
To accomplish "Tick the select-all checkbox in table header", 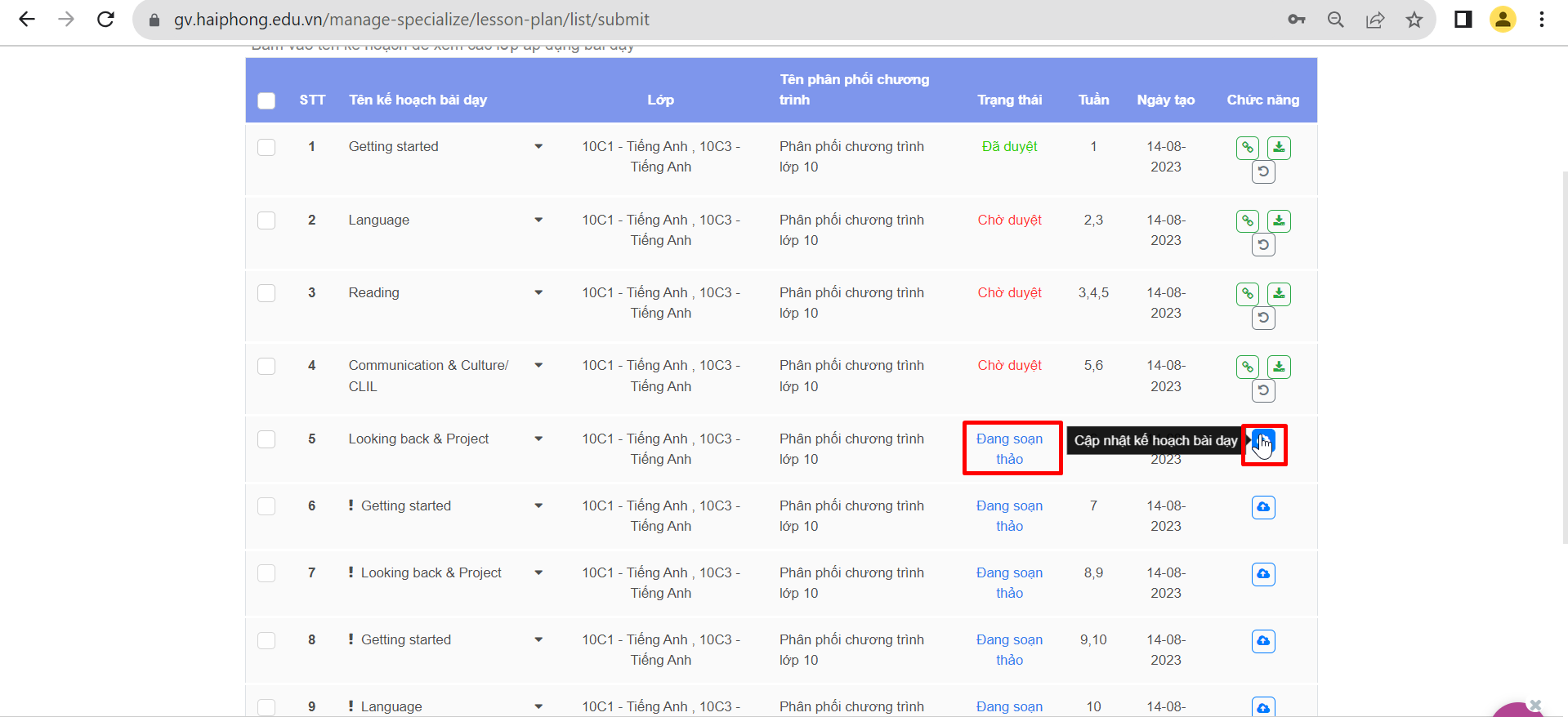I will (x=266, y=100).
